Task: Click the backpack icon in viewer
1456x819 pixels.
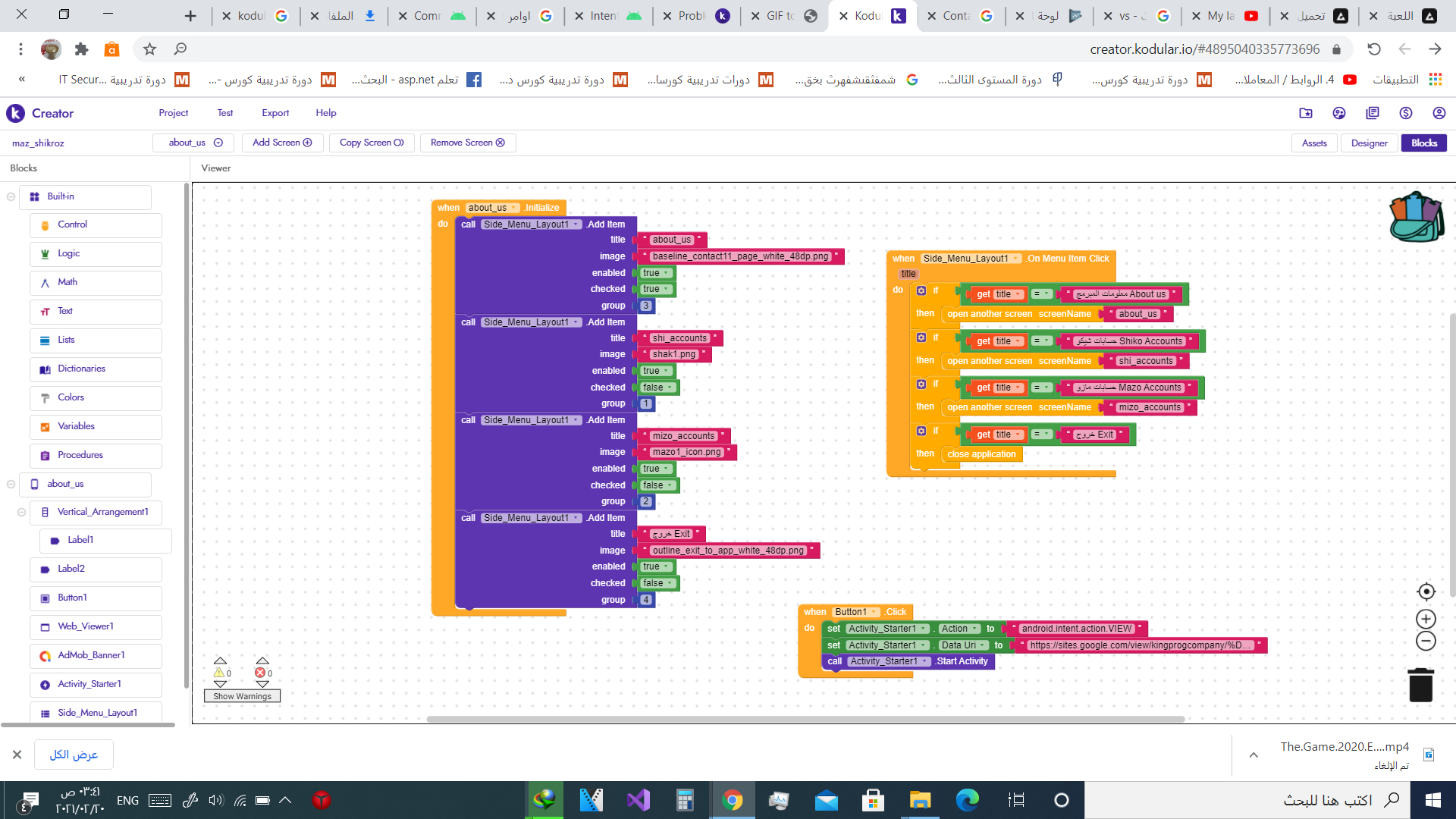Action: point(1415,218)
